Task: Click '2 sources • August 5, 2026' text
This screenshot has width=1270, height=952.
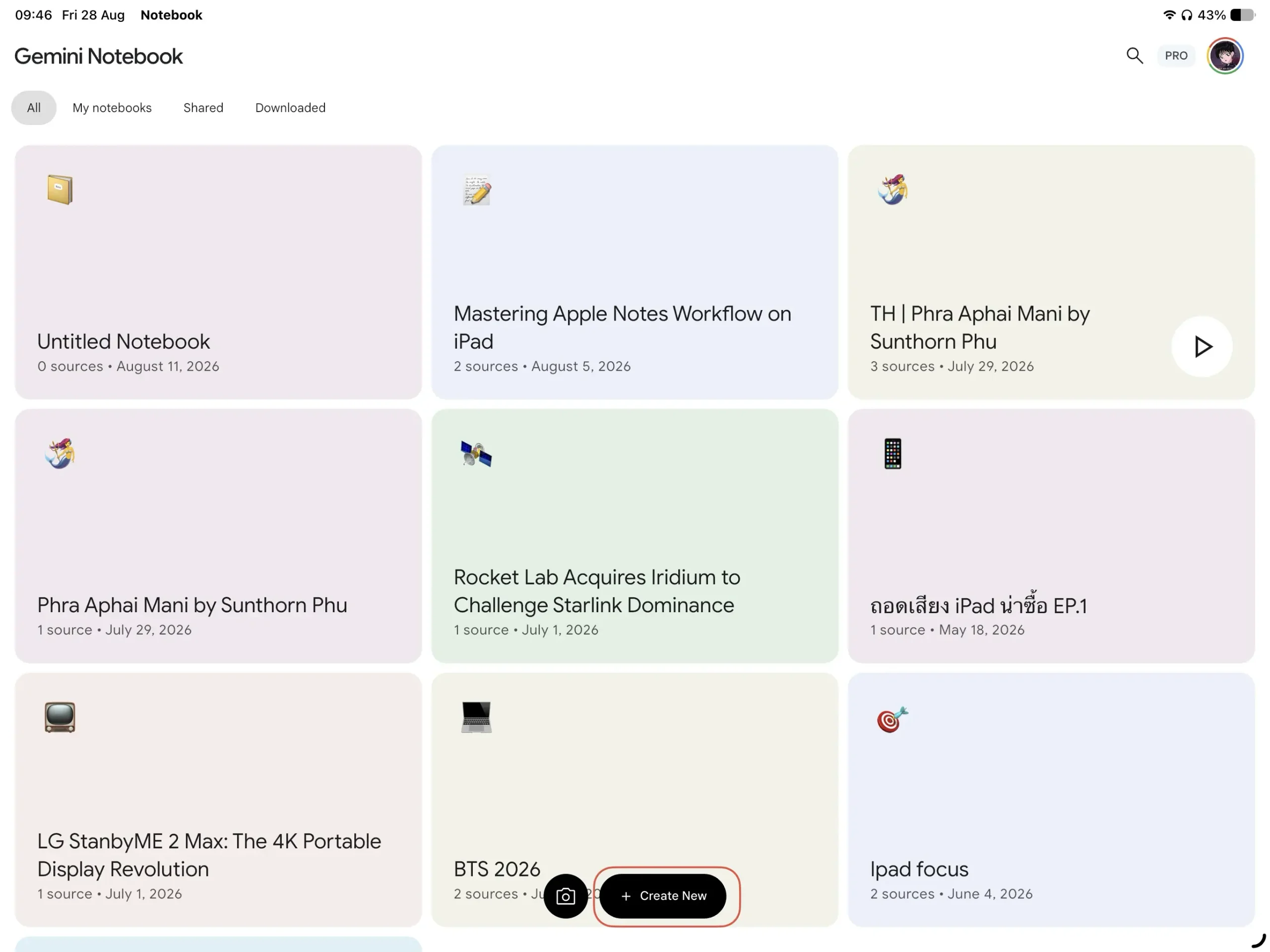Action: tap(542, 366)
